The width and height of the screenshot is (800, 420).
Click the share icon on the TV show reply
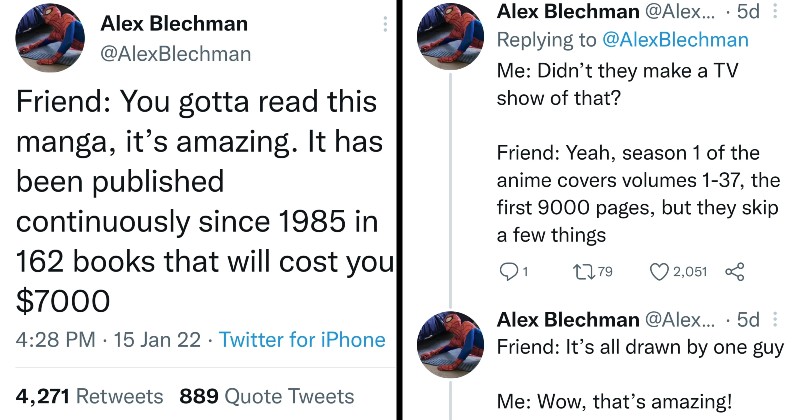(734, 271)
